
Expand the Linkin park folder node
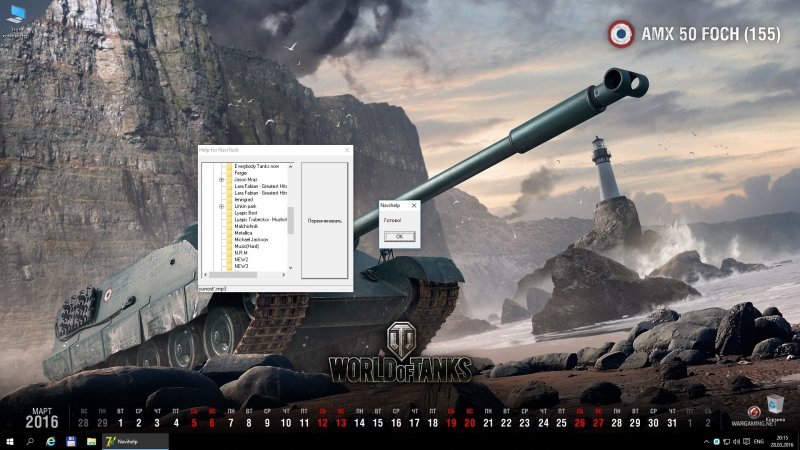(x=221, y=206)
